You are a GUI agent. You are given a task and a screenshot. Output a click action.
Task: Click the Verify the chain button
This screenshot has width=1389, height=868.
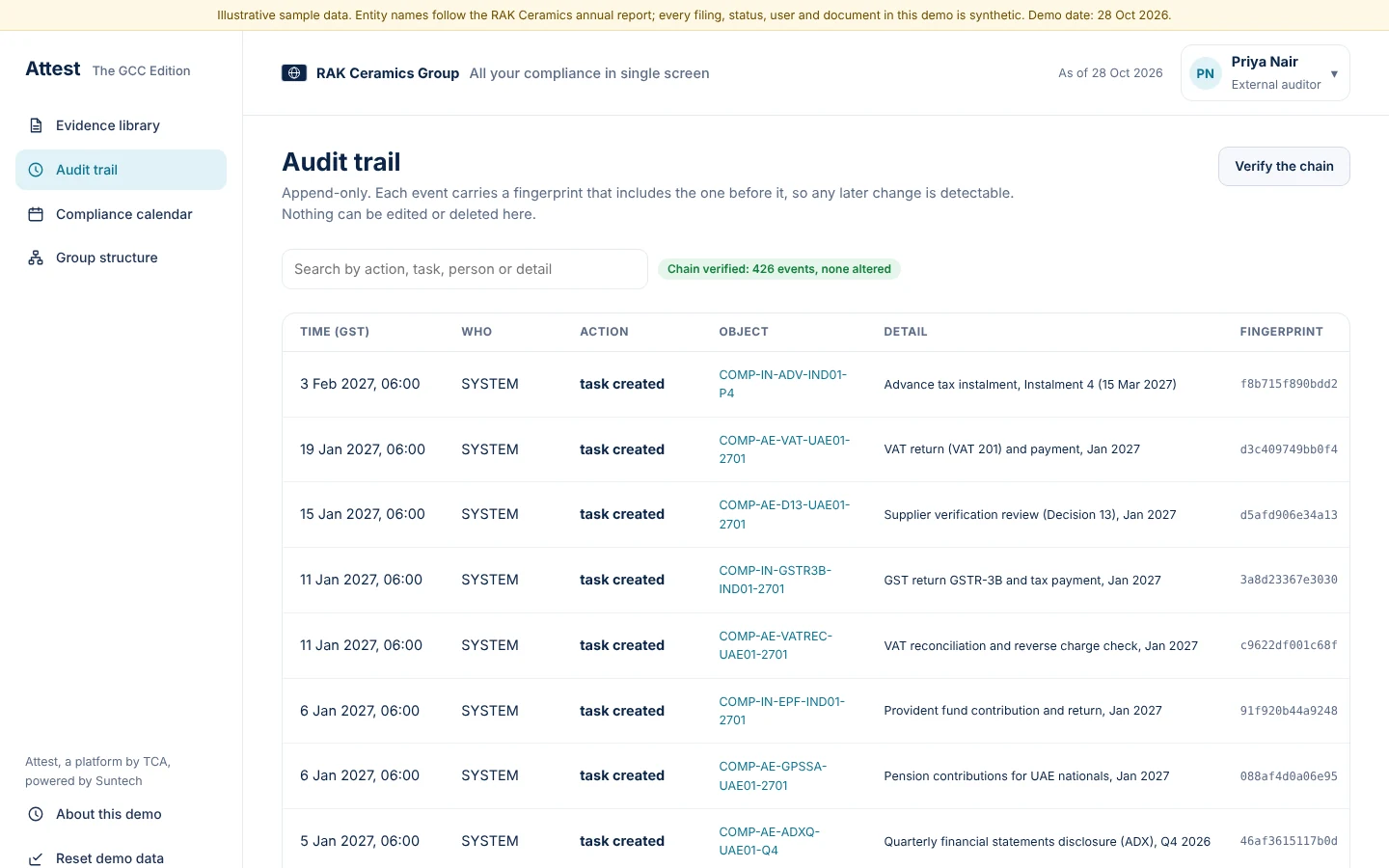coord(1284,166)
